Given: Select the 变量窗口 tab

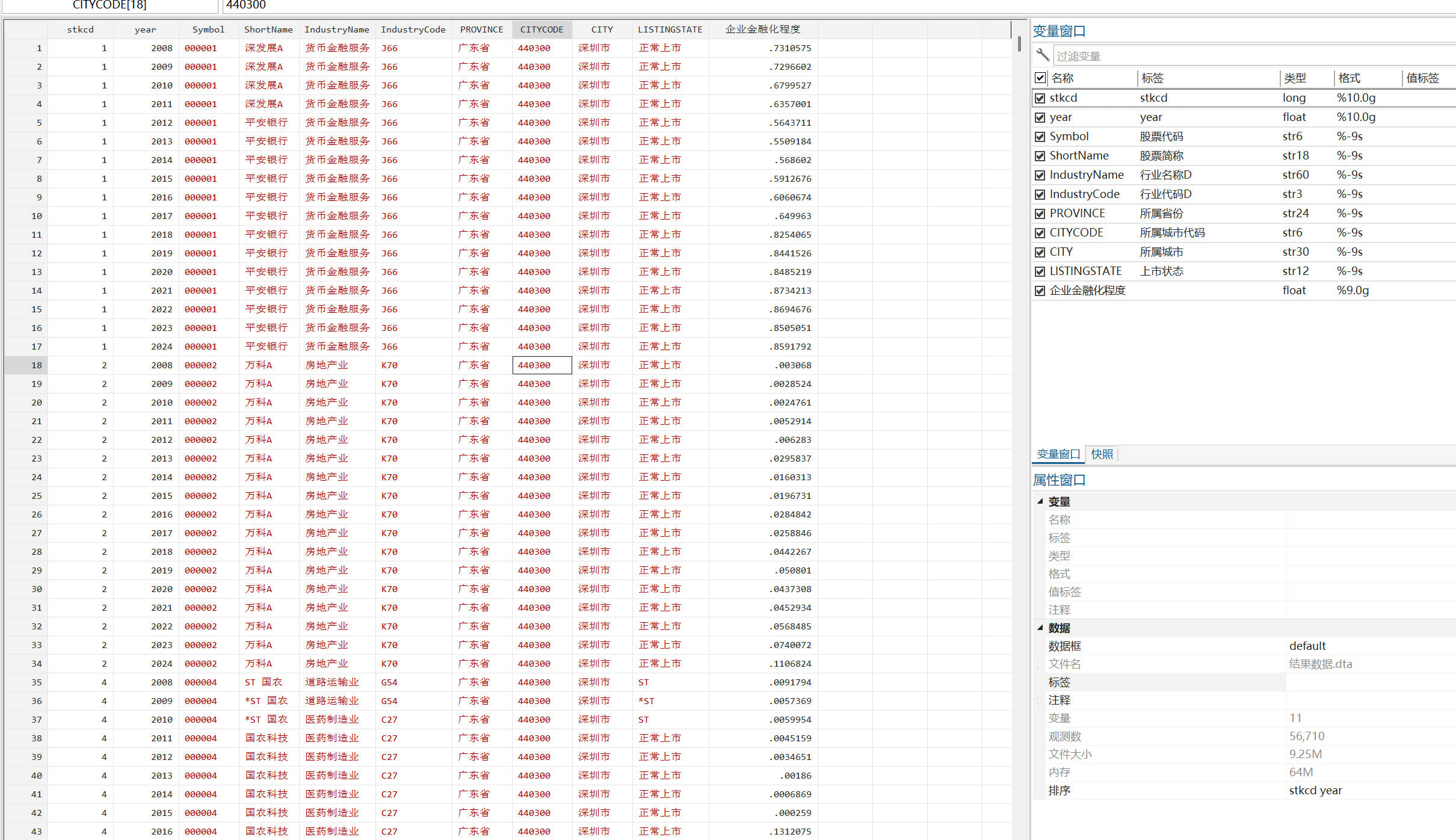Looking at the screenshot, I should click(1058, 454).
